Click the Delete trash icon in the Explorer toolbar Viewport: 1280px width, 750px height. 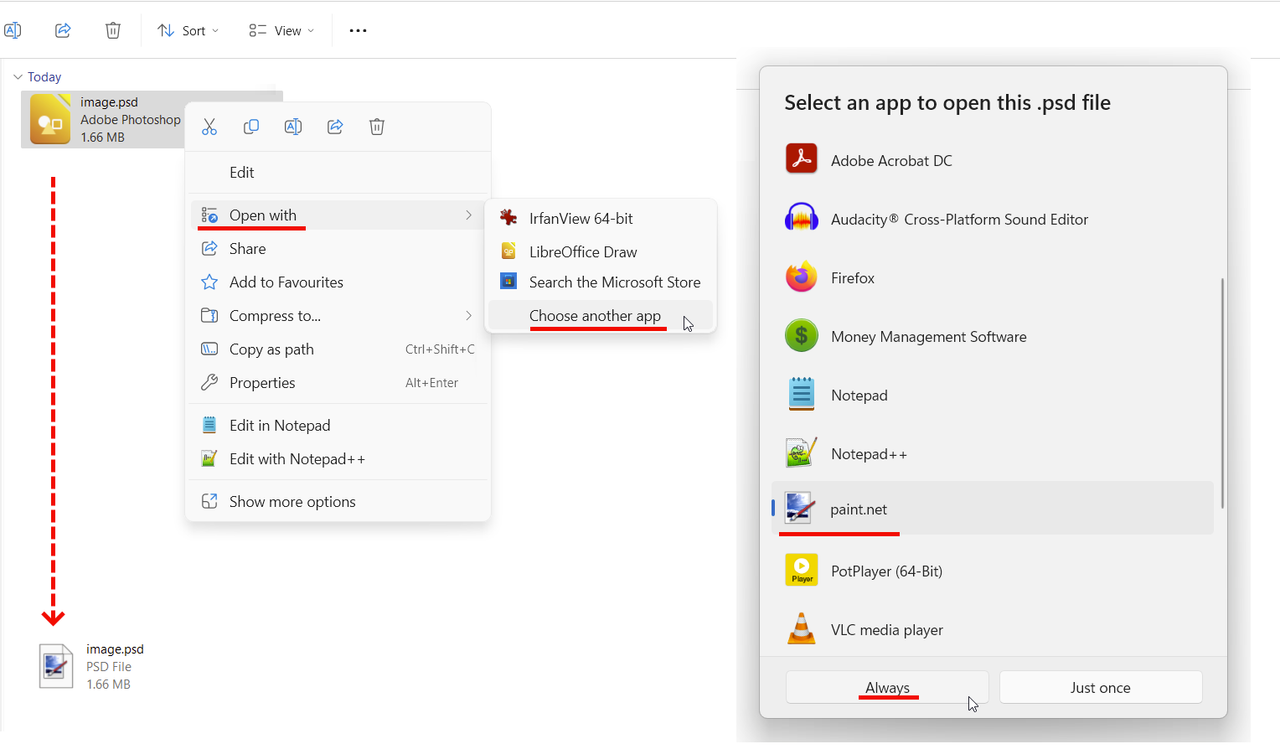113,31
